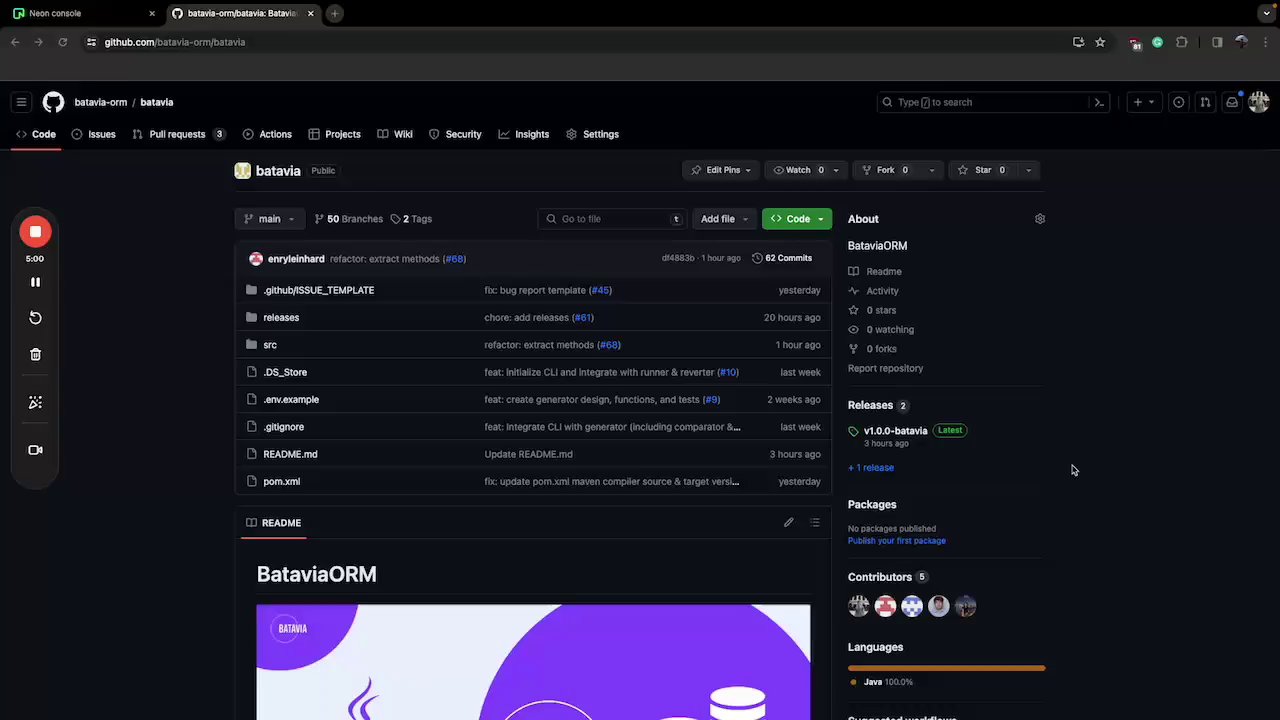Open Chrome tab search chevron
This screenshot has width=1280, height=720.
click(x=1266, y=13)
